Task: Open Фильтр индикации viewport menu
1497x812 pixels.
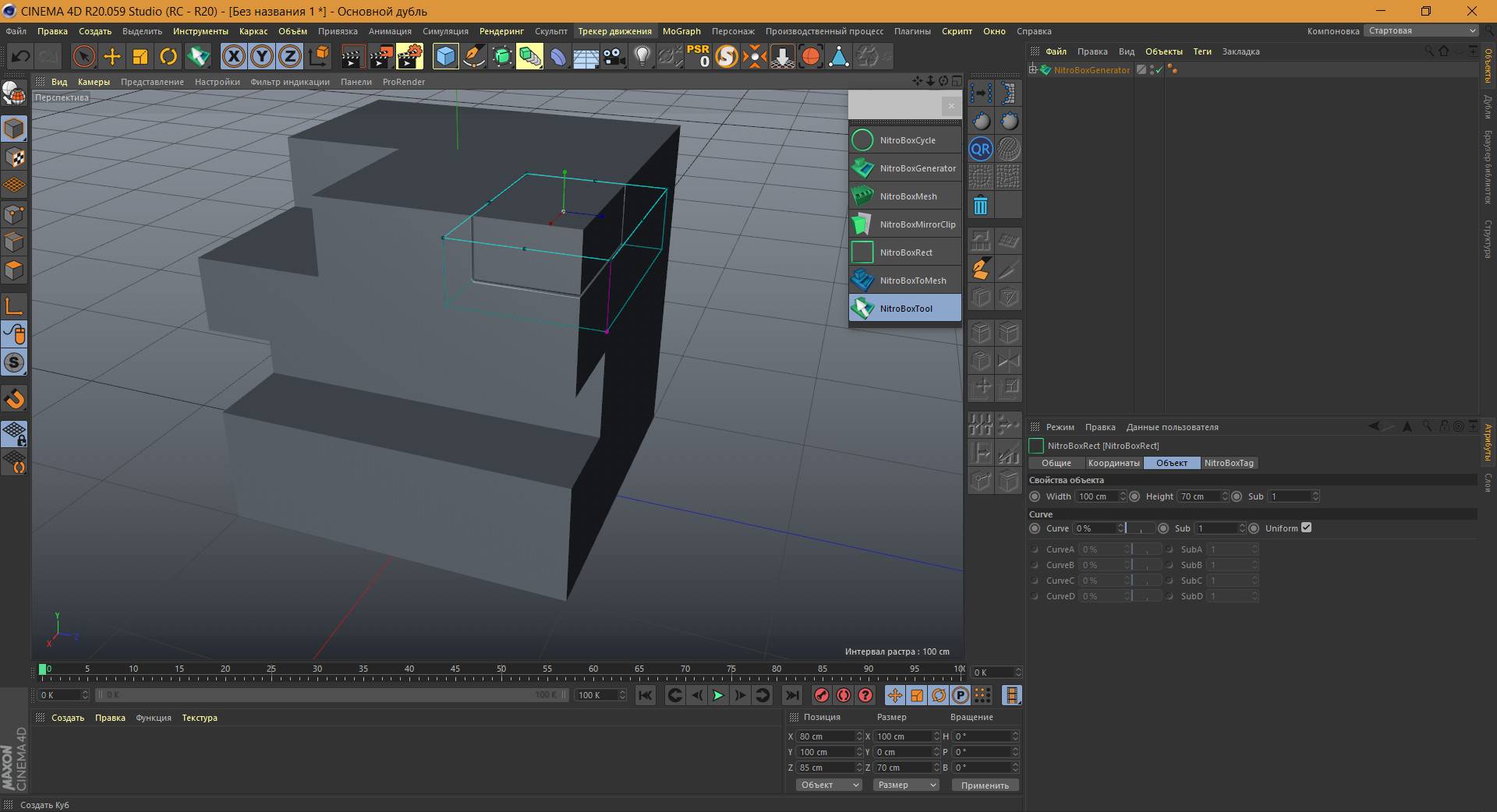Action: (290, 82)
